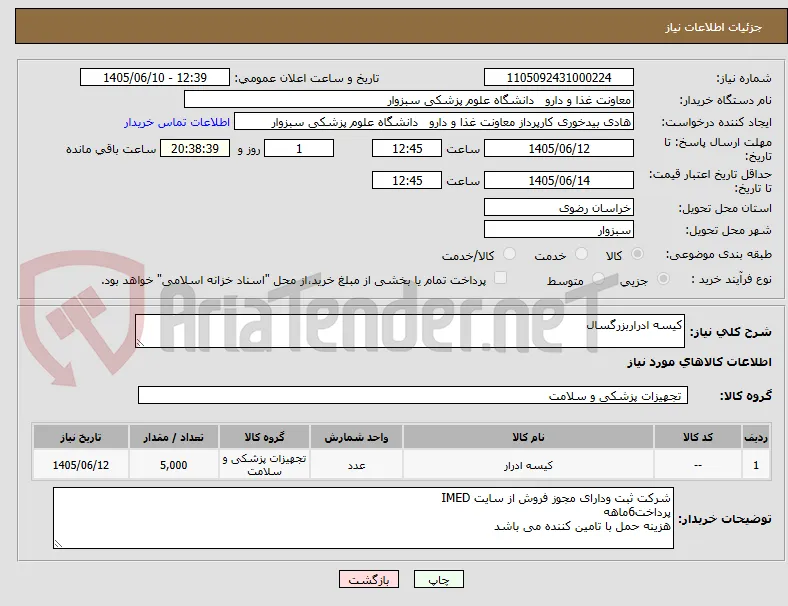
Task: Click the response deadline time 12:45 field
Action: pos(407,149)
